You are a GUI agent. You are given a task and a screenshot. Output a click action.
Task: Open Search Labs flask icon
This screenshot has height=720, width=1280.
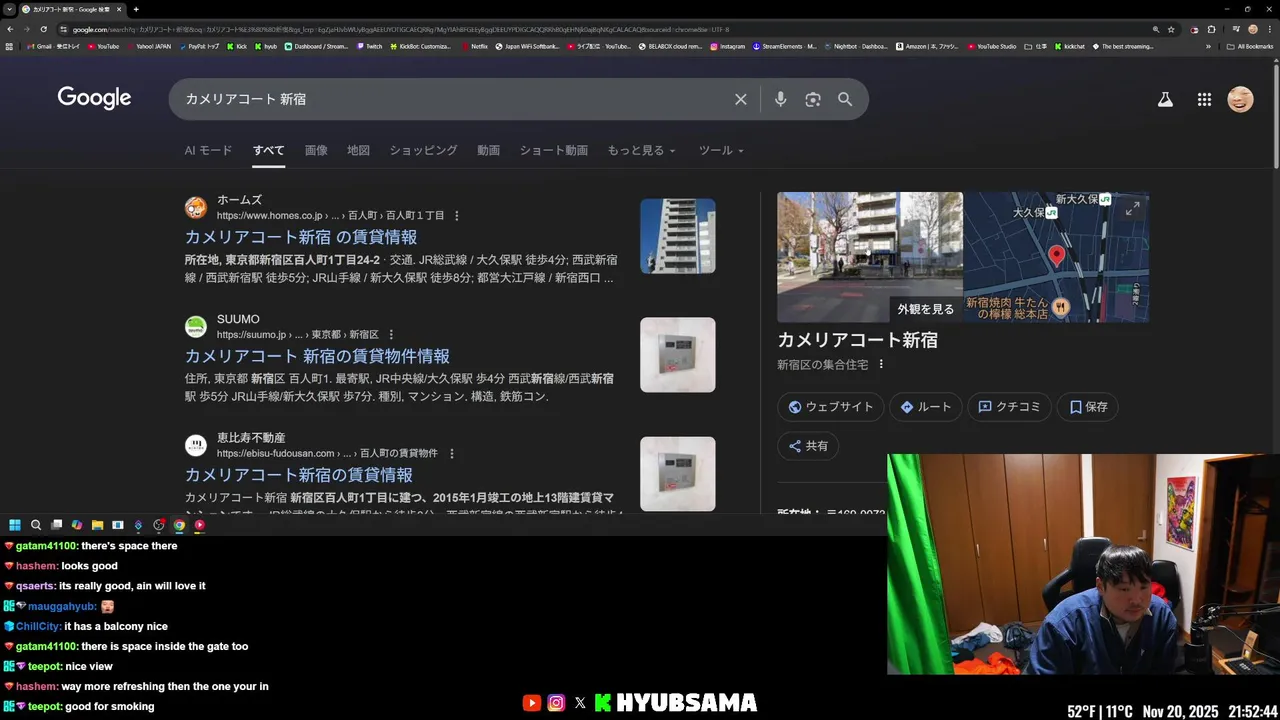tap(1165, 99)
